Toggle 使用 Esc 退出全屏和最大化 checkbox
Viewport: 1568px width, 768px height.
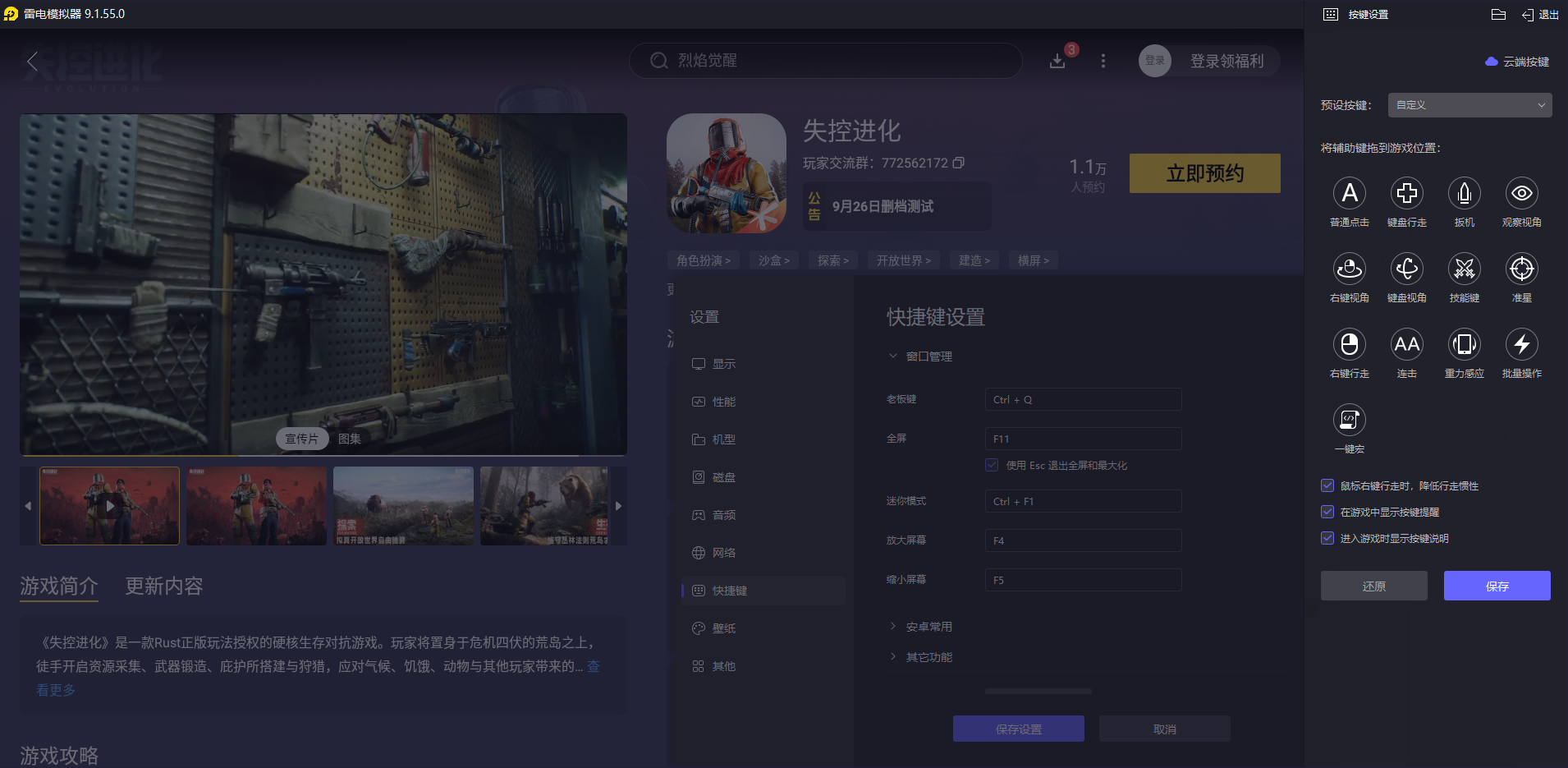point(993,465)
